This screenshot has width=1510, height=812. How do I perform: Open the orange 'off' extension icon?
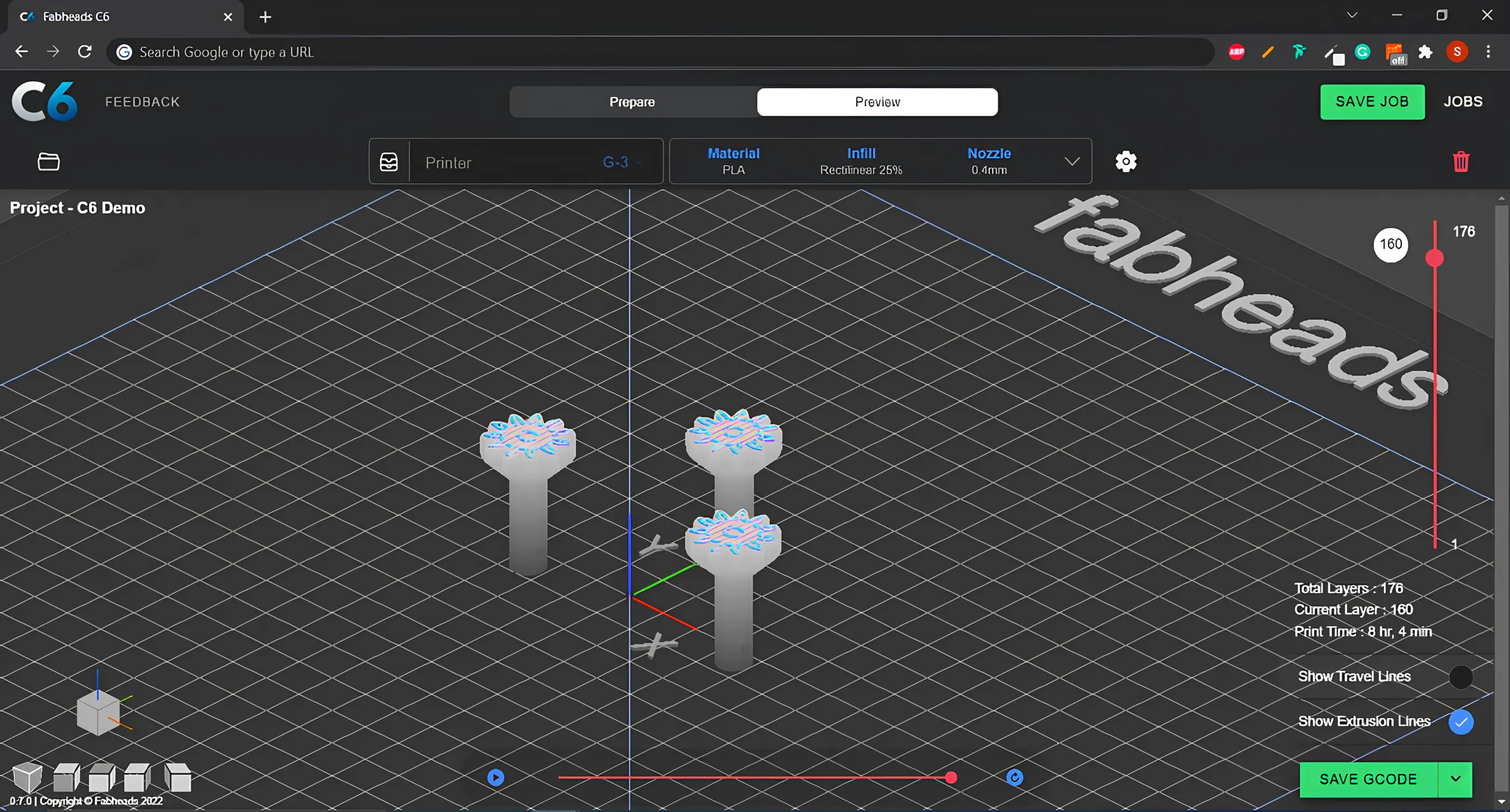click(x=1395, y=53)
